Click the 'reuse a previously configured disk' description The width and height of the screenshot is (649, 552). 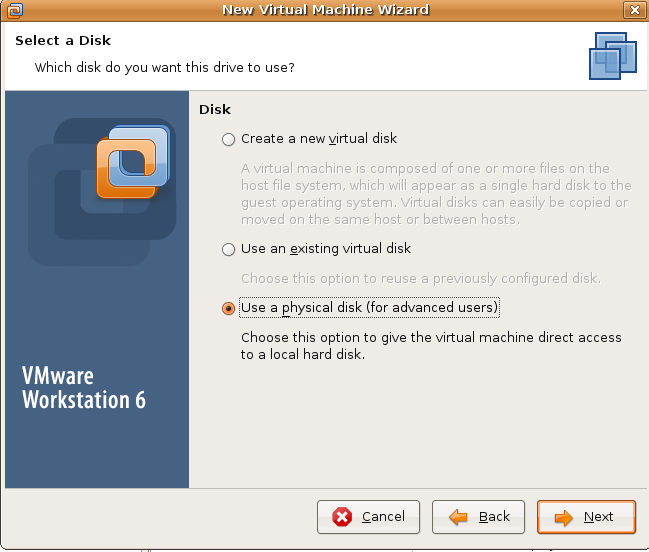(421, 278)
